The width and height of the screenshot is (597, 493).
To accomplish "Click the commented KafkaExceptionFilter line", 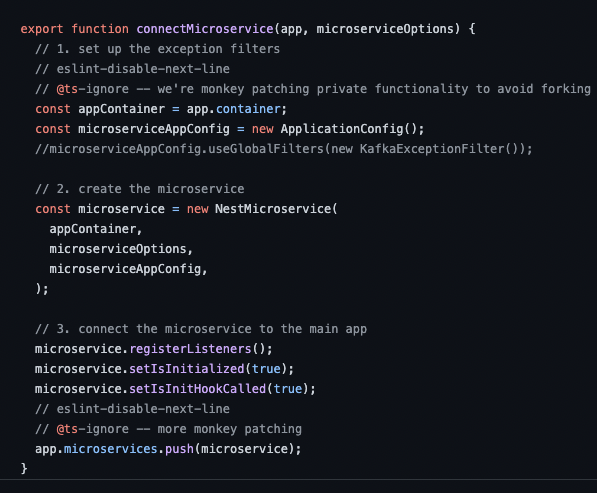I will (284, 149).
